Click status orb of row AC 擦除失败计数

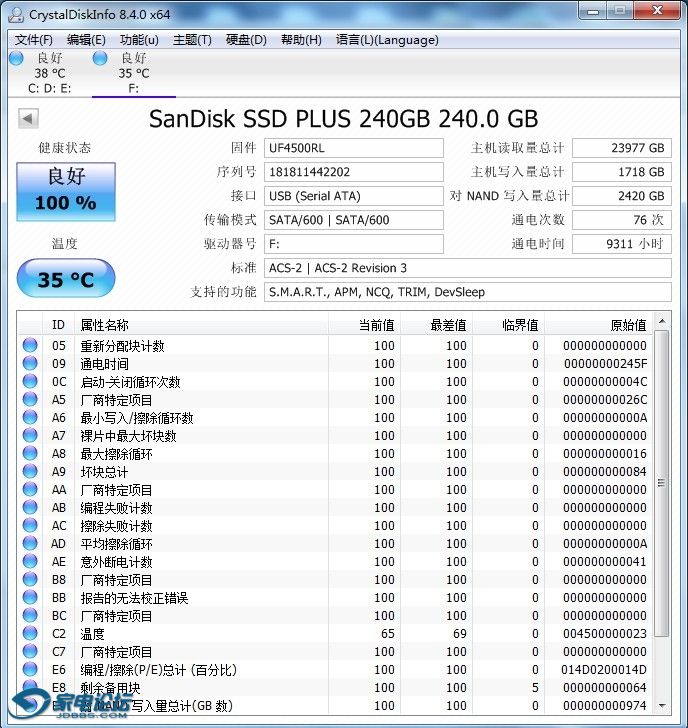[x=30, y=525]
